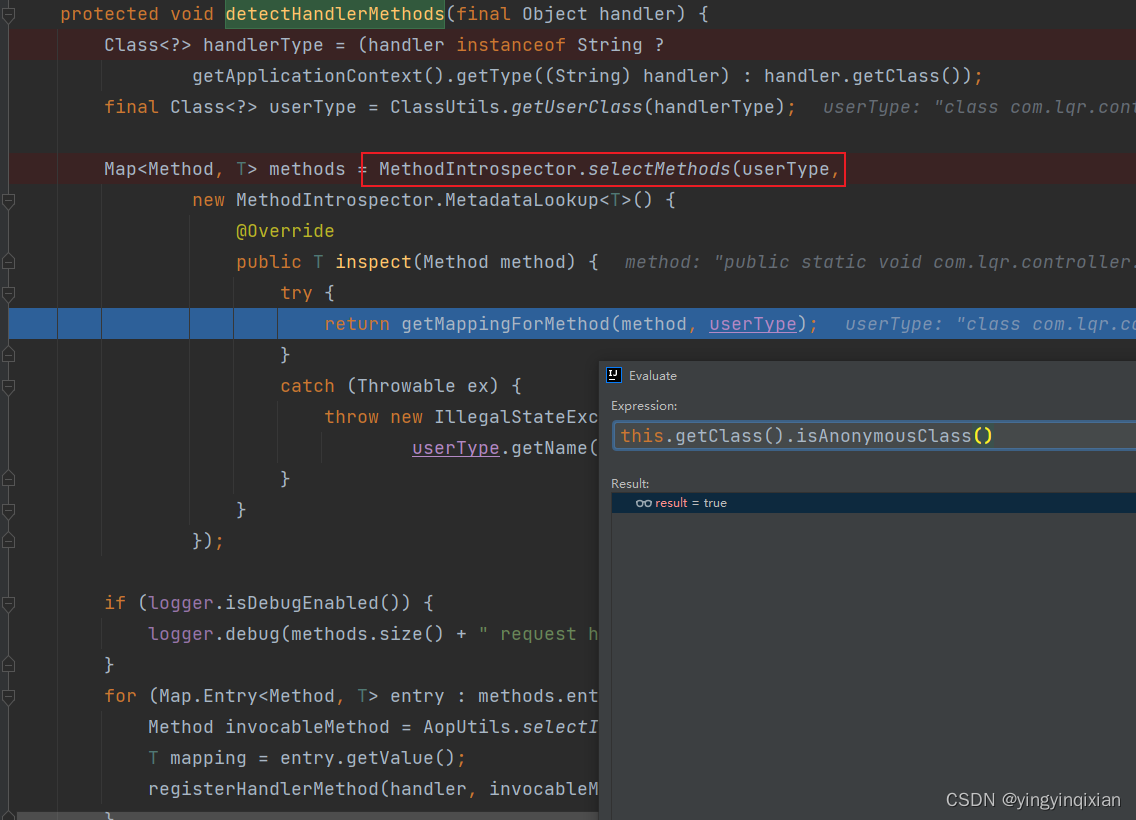Screen dimensions: 1136x820
Task: Click 'isAnonymousClass' in the Expression field
Action: coord(883,436)
